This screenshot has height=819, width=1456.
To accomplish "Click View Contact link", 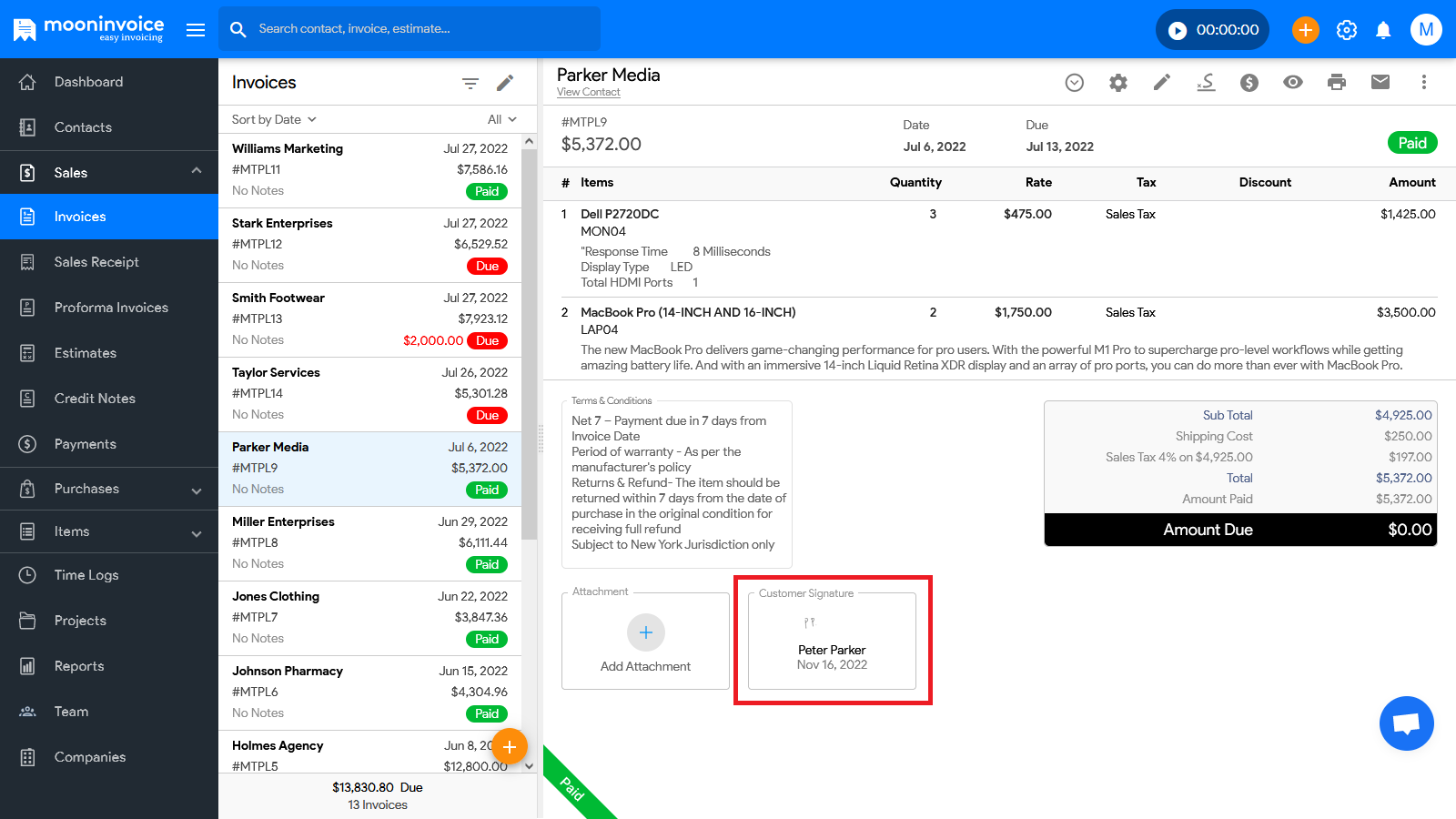I will click(588, 92).
